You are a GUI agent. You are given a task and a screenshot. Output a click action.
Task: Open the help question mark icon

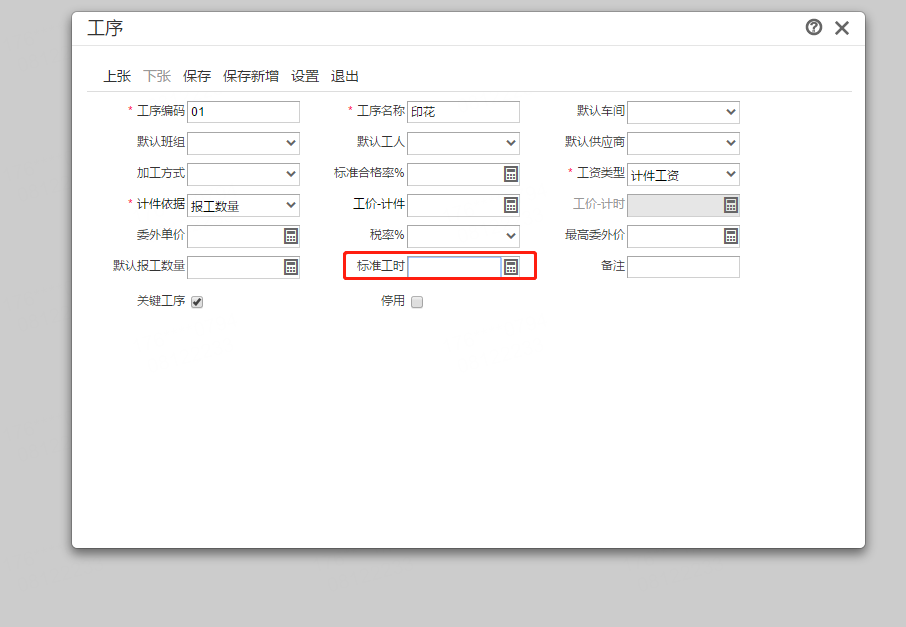[814, 27]
